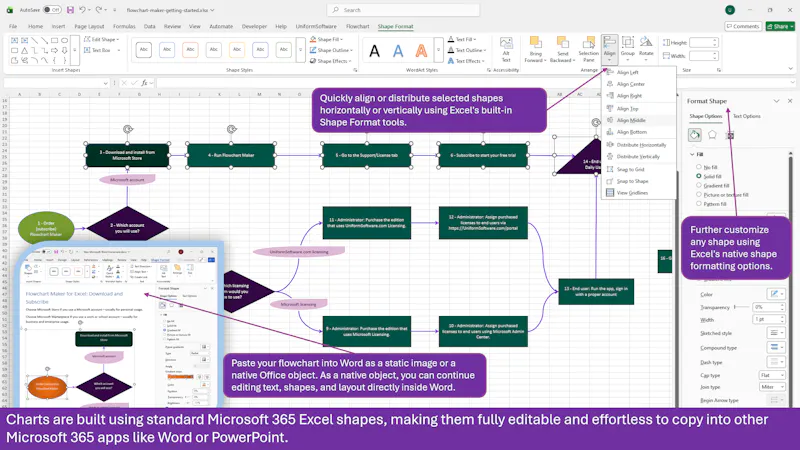Click the Redo arrow in title bar

tap(98, 10)
